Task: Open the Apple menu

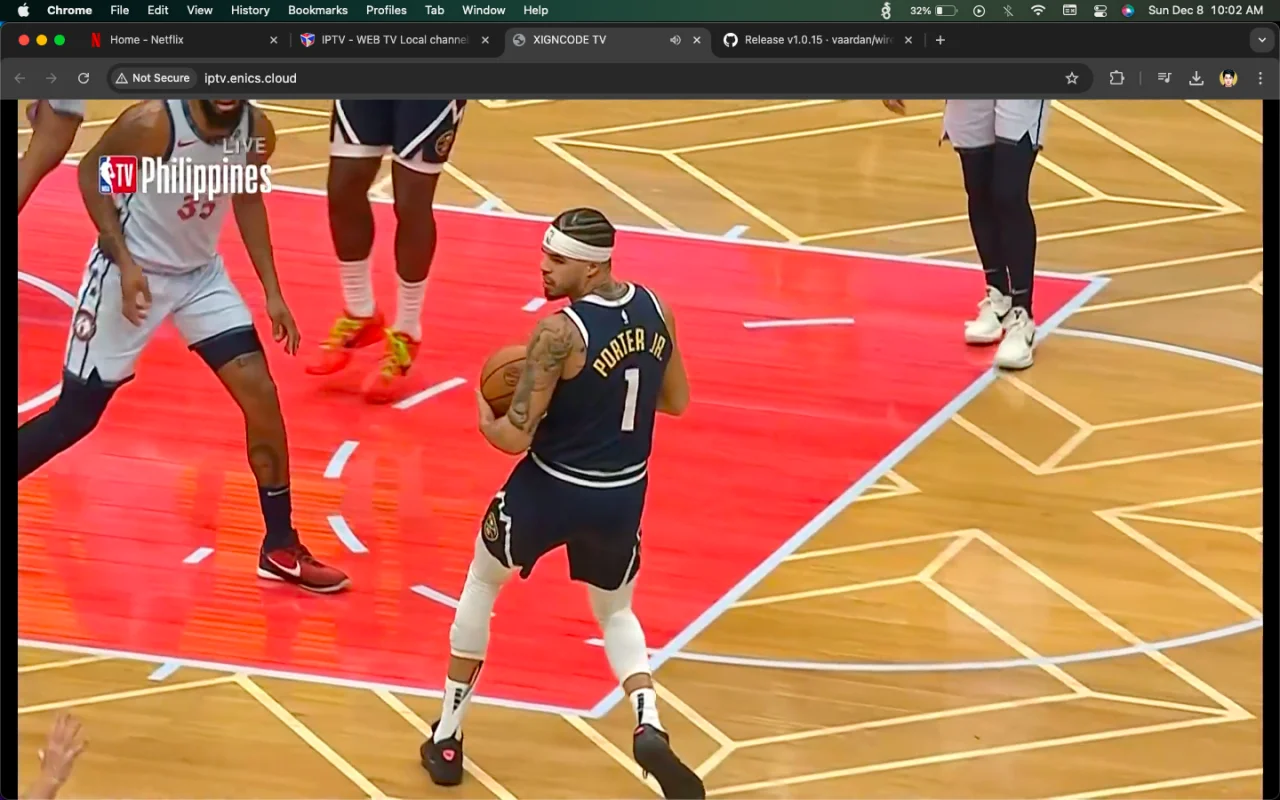Action: 23,10
